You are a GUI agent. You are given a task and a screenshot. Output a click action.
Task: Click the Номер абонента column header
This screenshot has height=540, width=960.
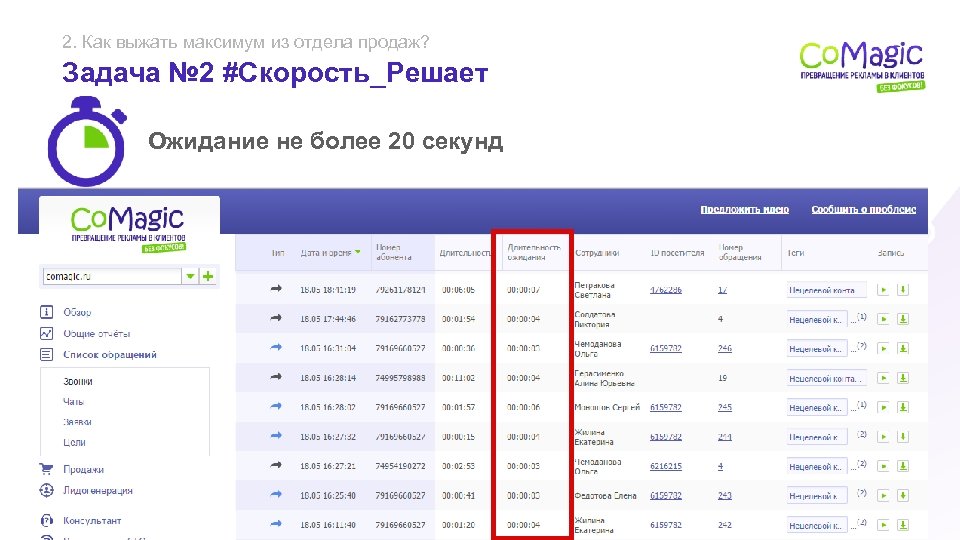point(394,252)
